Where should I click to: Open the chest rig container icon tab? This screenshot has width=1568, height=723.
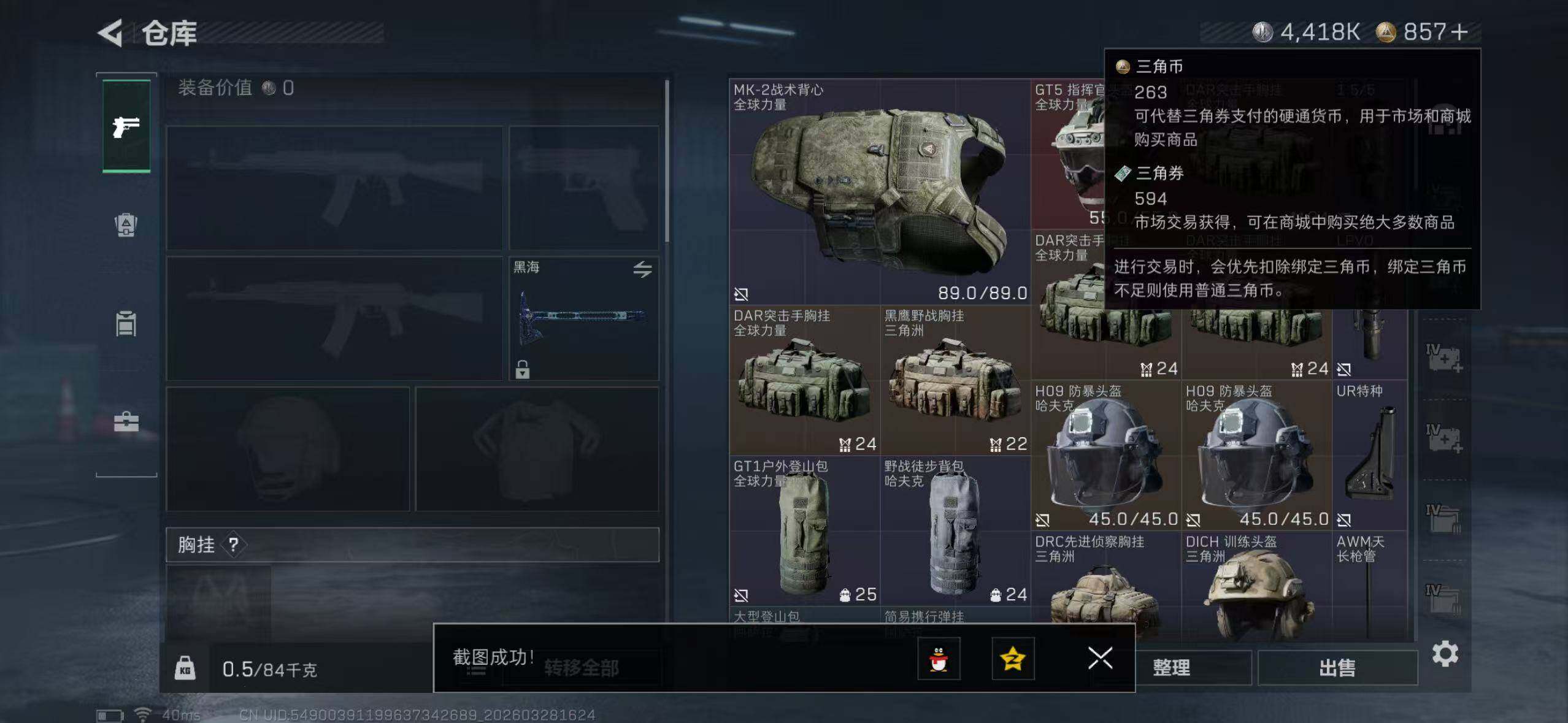pyautogui.click(x=126, y=323)
